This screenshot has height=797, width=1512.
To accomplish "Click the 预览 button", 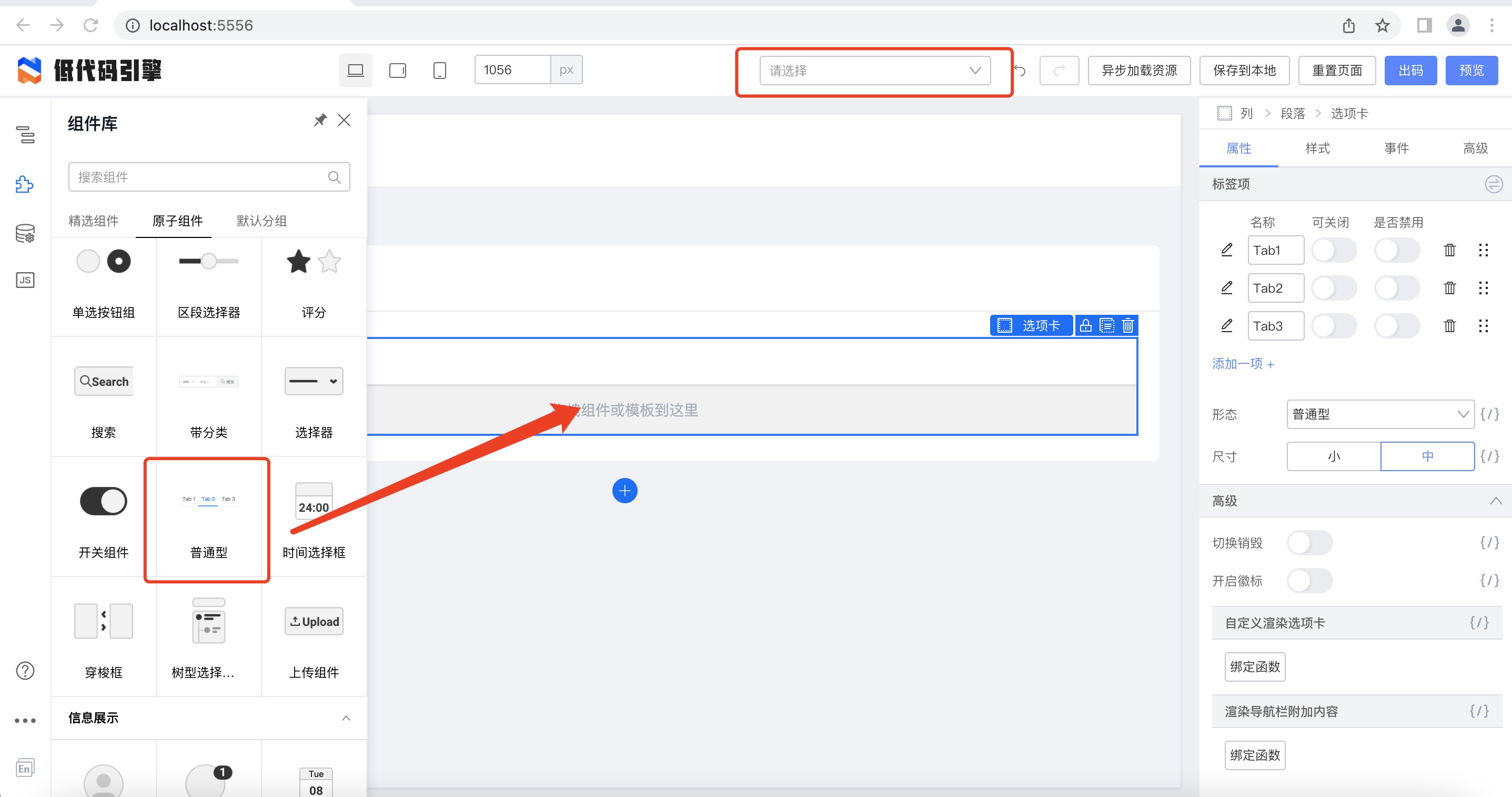I will pos(1472,70).
